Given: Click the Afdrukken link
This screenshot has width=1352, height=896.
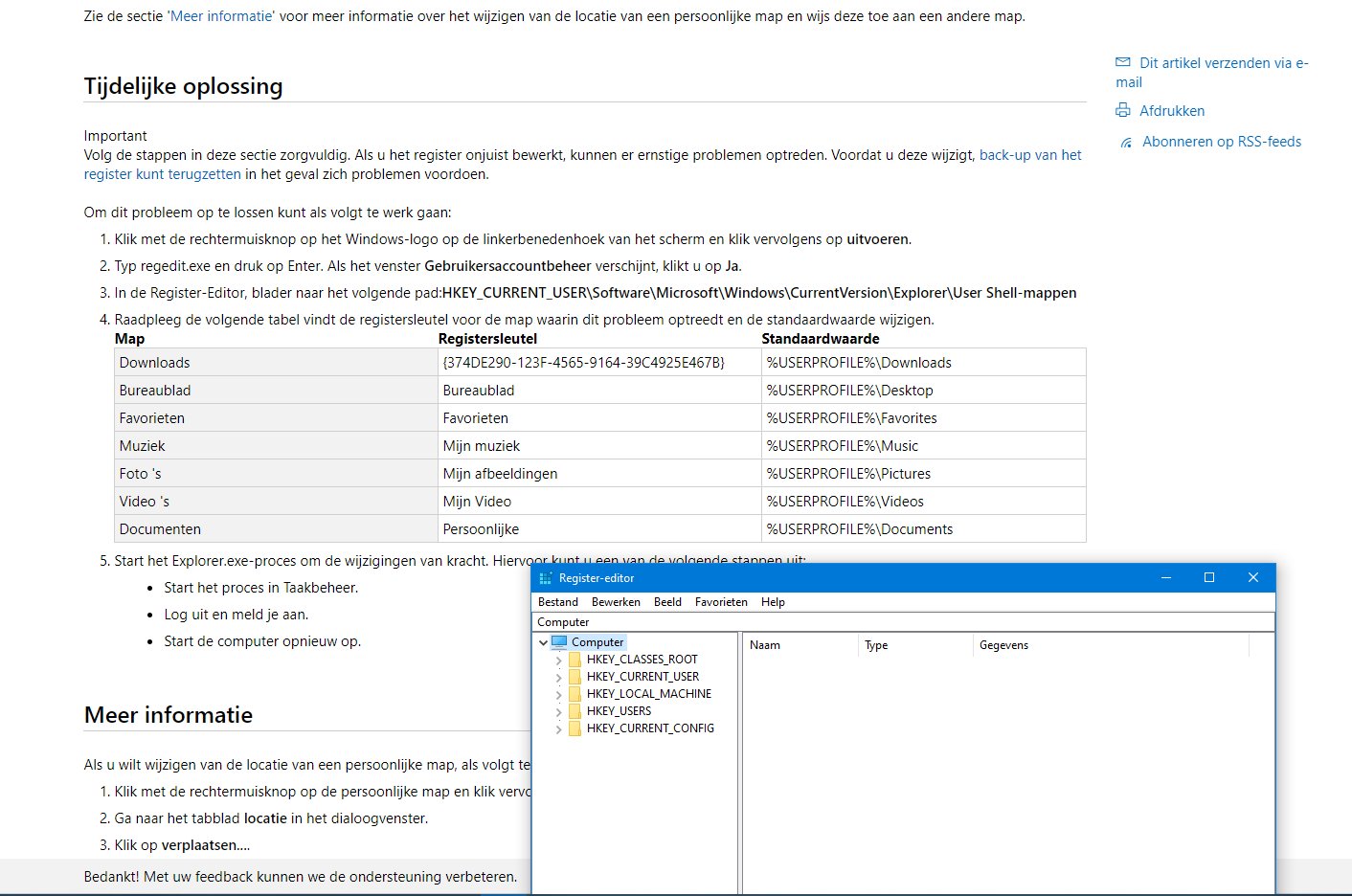Looking at the screenshot, I should click(1172, 111).
